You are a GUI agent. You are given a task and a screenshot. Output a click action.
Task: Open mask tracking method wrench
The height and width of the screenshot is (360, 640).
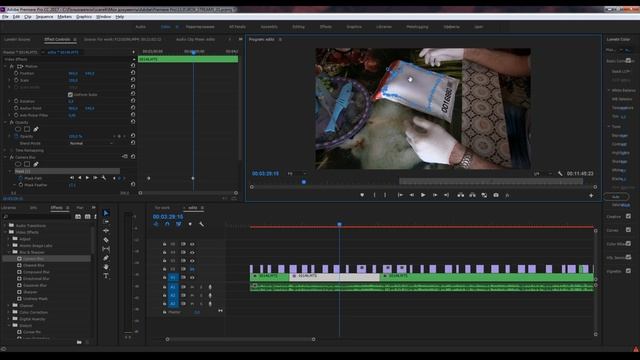point(104,178)
